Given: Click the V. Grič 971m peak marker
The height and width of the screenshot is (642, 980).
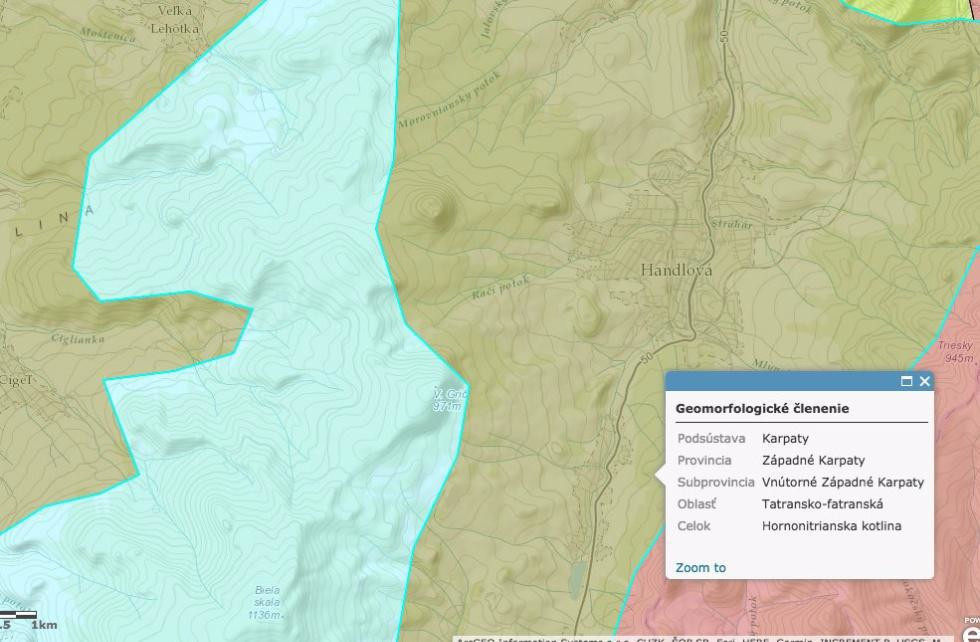Looking at the screenshot, I should [449, 399].
